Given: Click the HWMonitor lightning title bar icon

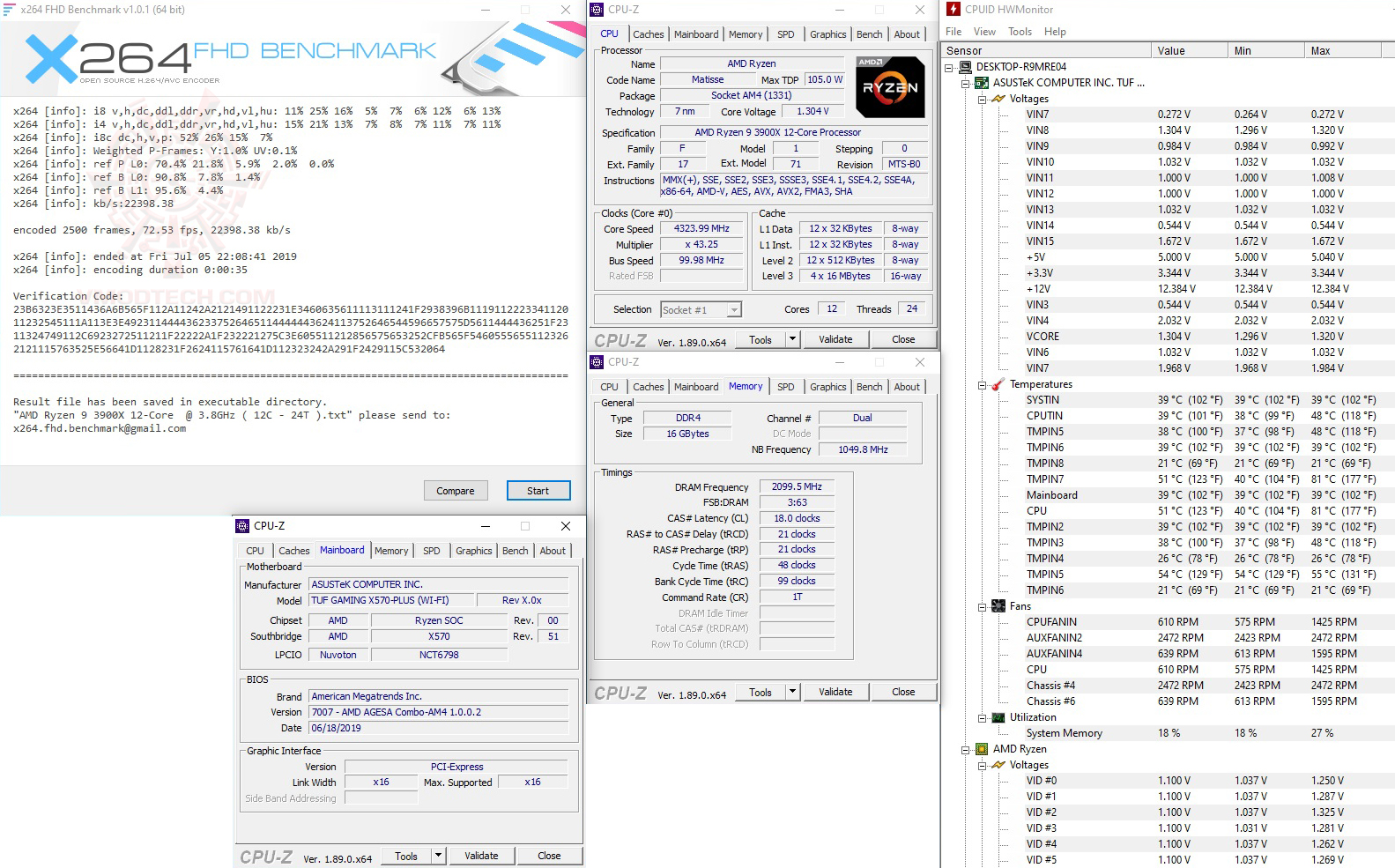Looking at the screenshot, I should 953,10.
